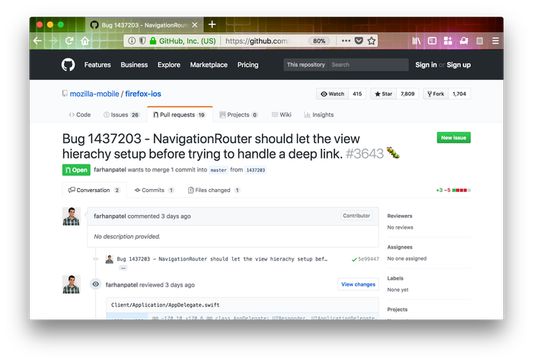Click the commit status check mark
This screenshot has width=533, height=362.
354,259
